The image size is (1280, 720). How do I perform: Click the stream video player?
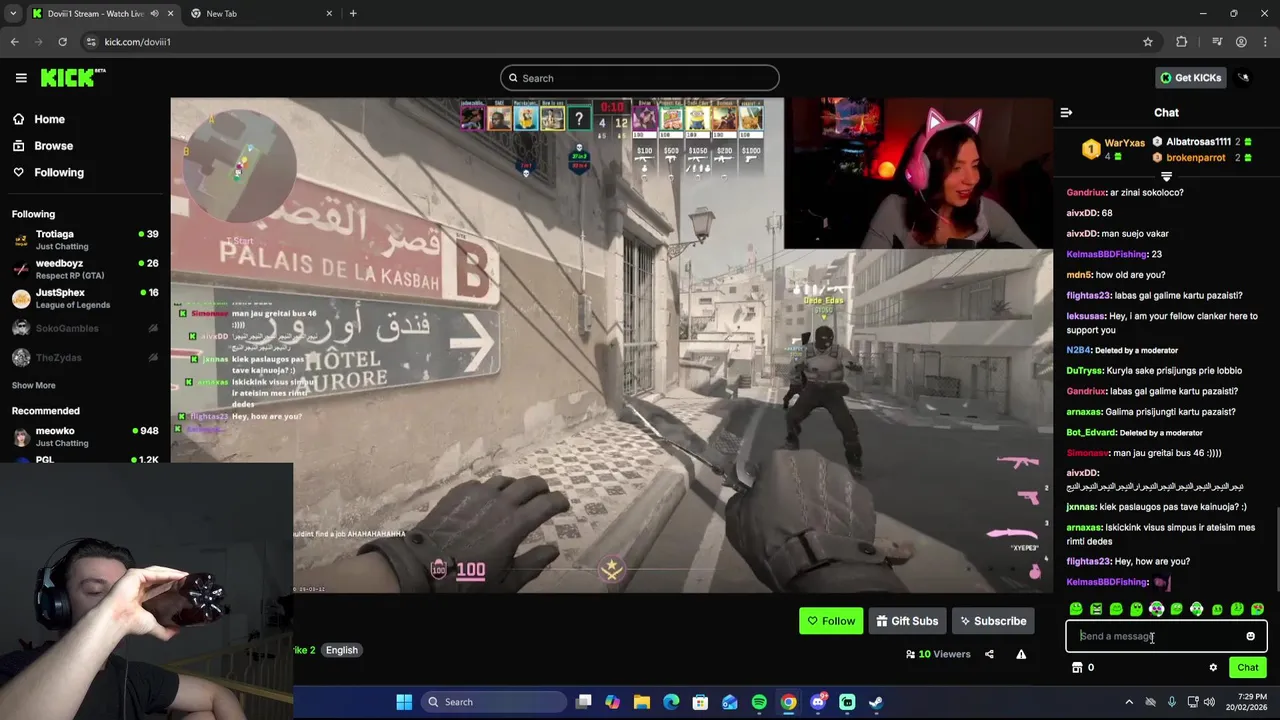611,345
